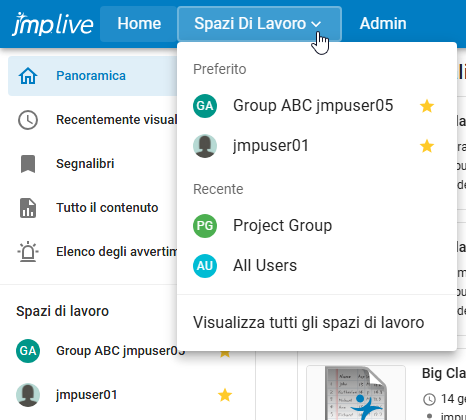Click Visualizza tutti gli spazi di lavoro

(x=309, y=322)
